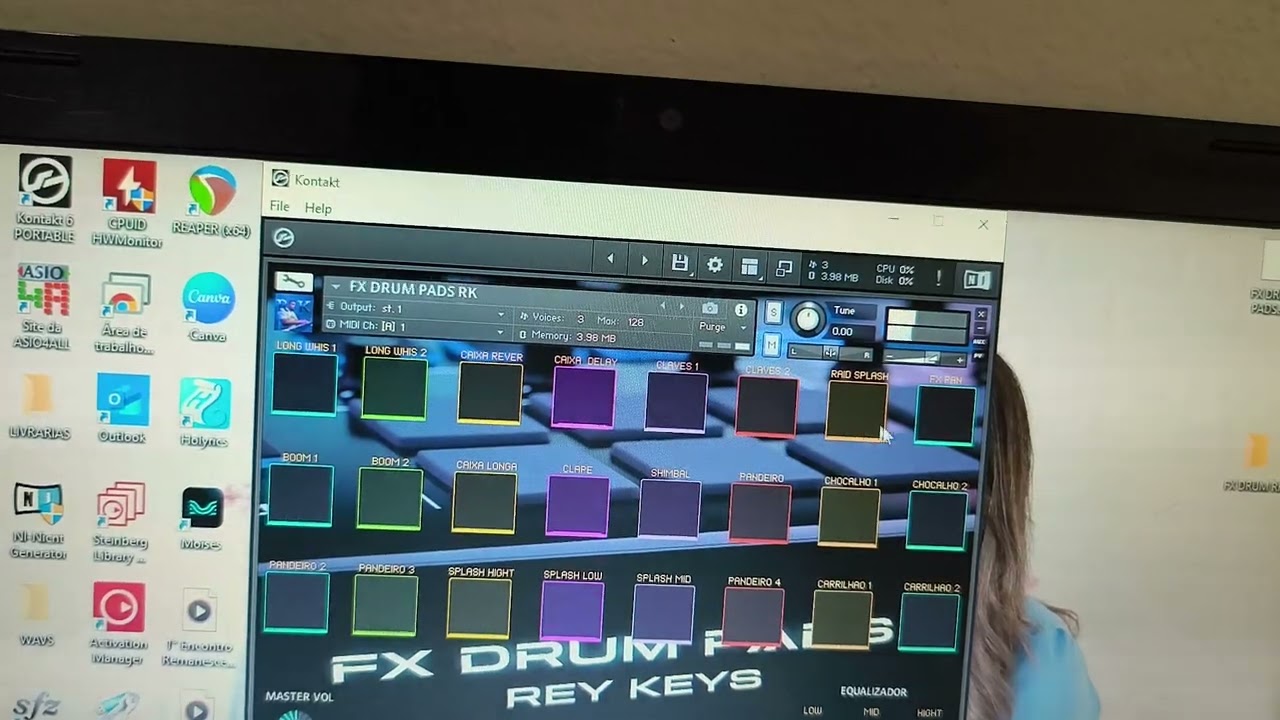The image size is (1280, 720).
Task: Trigger the CLAVES 1 pad
Action: (x=676, y=403)
